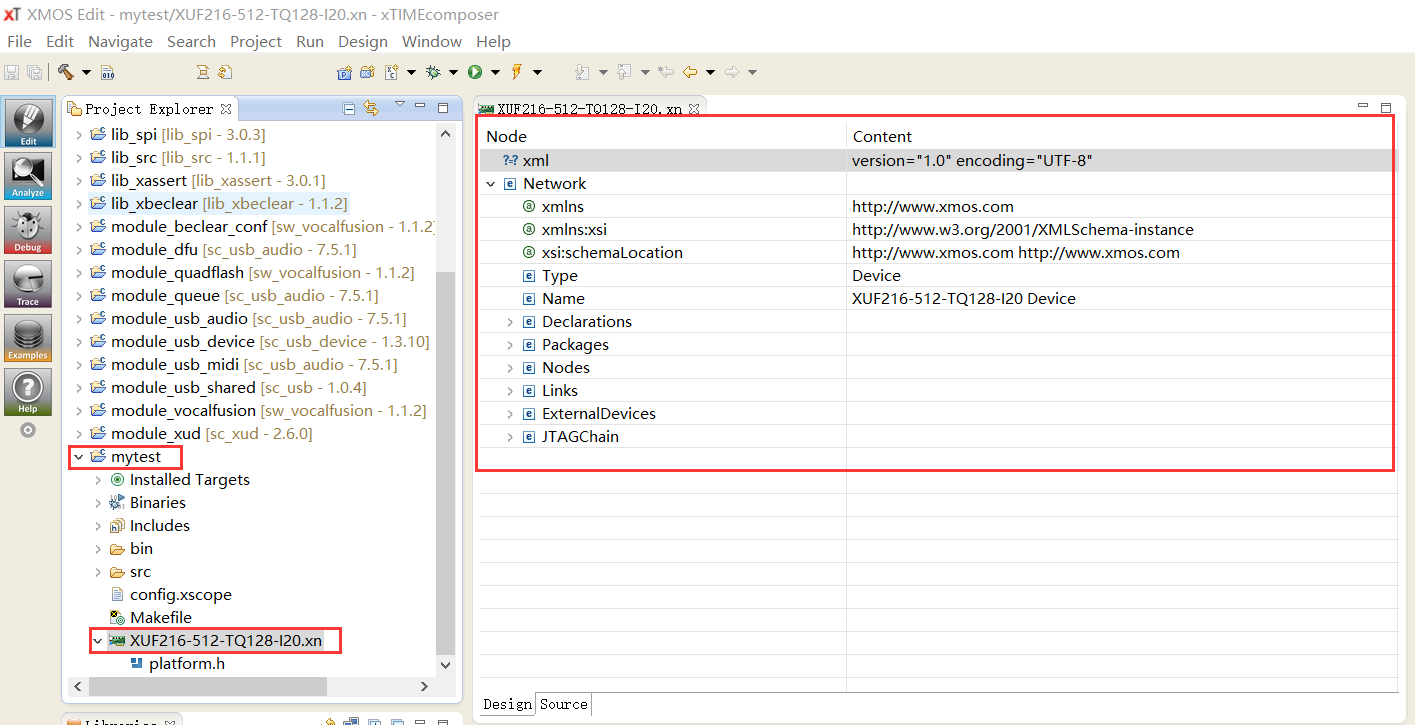This screenshot has height=725, width=1415.
Task: Toggle Link with Editor in Project Explorer
Action: click(371, 108)
